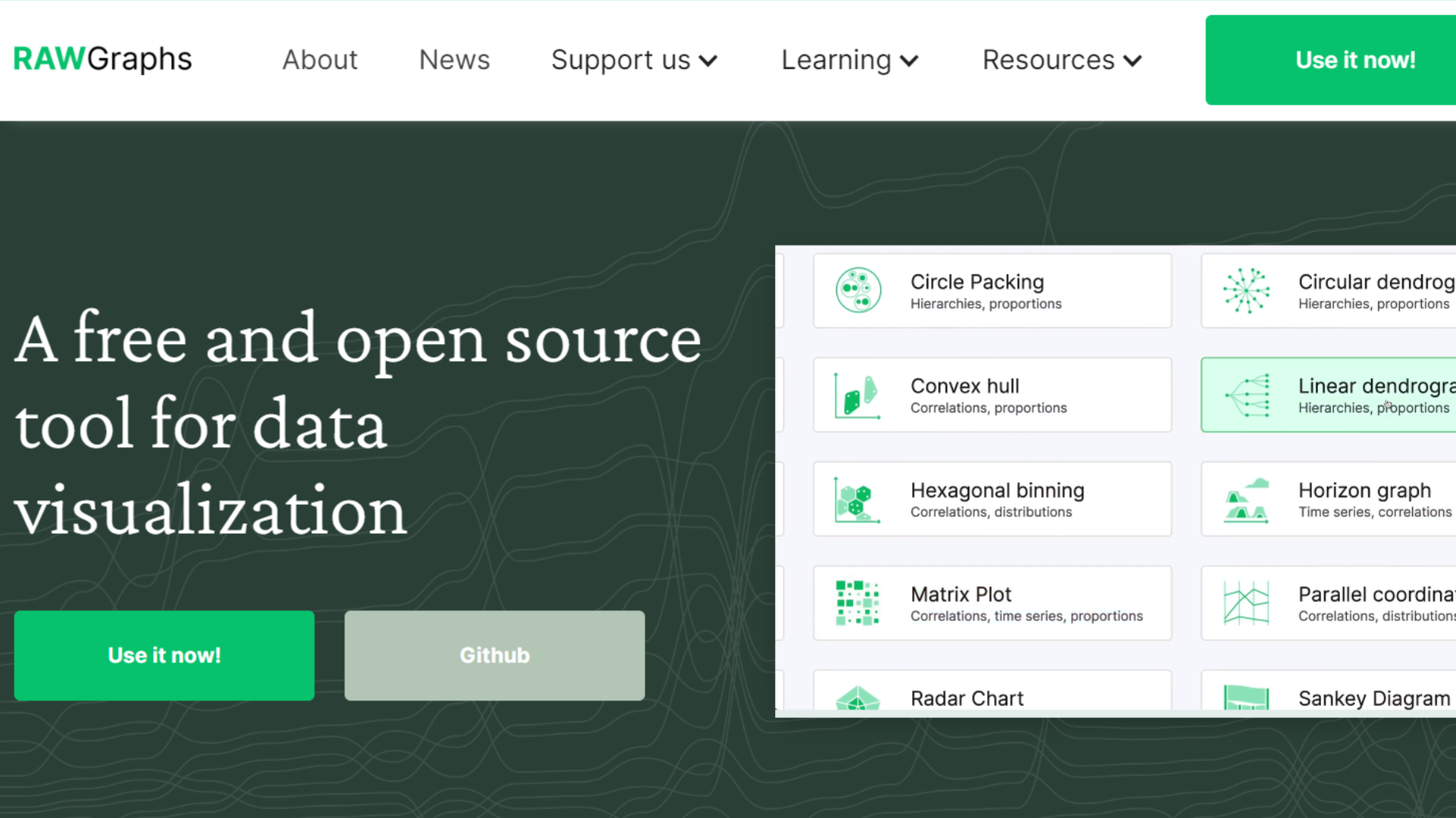Choose the Matrix Plot grid icon
Viewport: 1456px width, 818px height.
(858, 603)
